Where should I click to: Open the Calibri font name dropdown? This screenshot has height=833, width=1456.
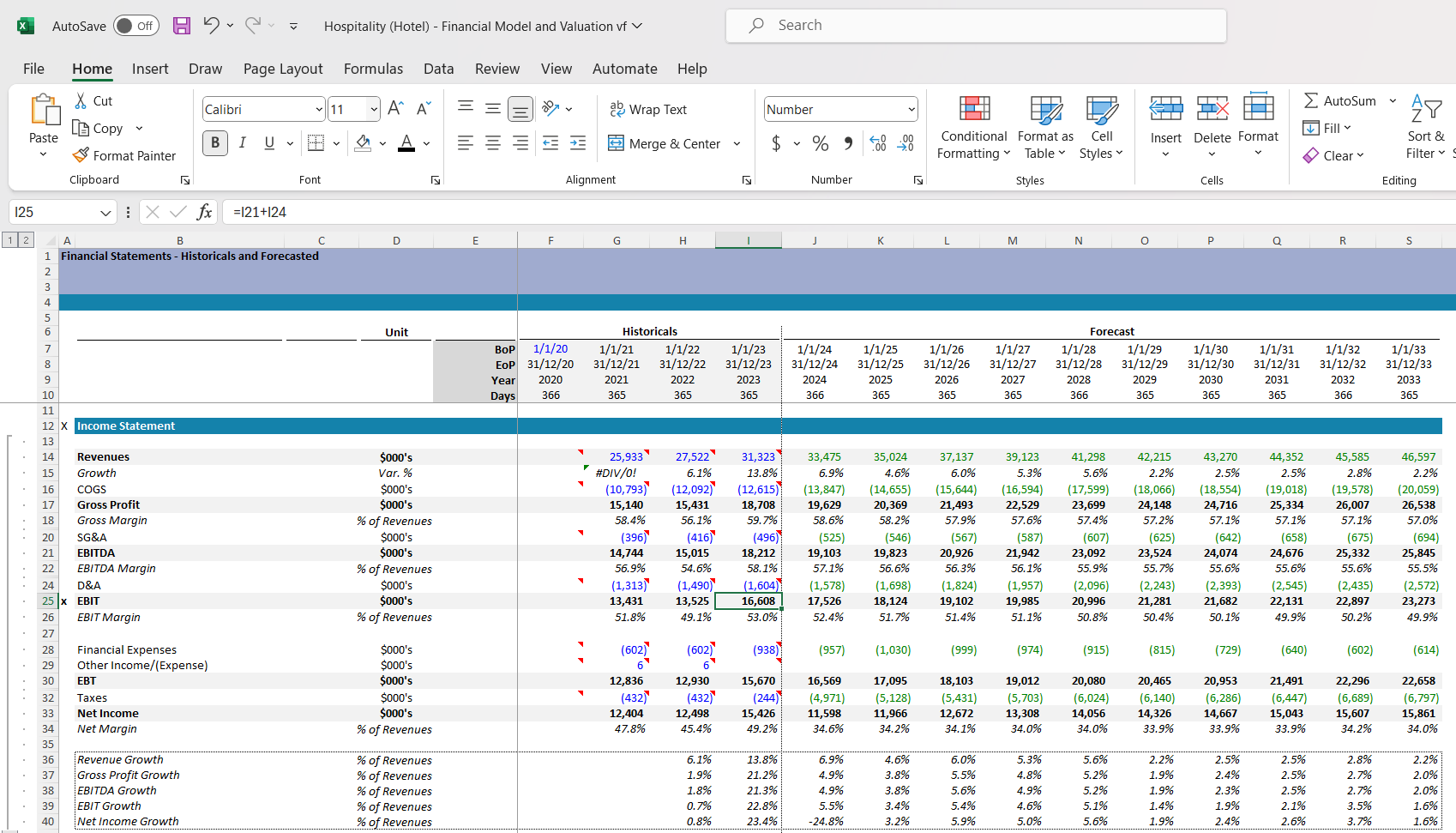tap(319, 109)
